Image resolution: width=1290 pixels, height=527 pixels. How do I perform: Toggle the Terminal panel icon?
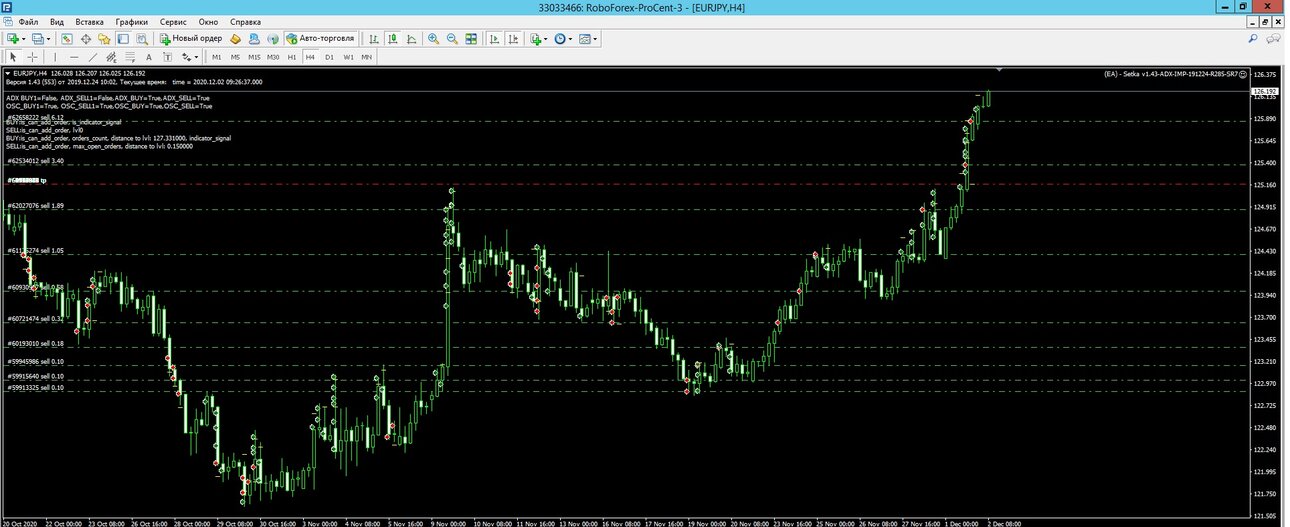pyautogui.click(x=123, y=39)
